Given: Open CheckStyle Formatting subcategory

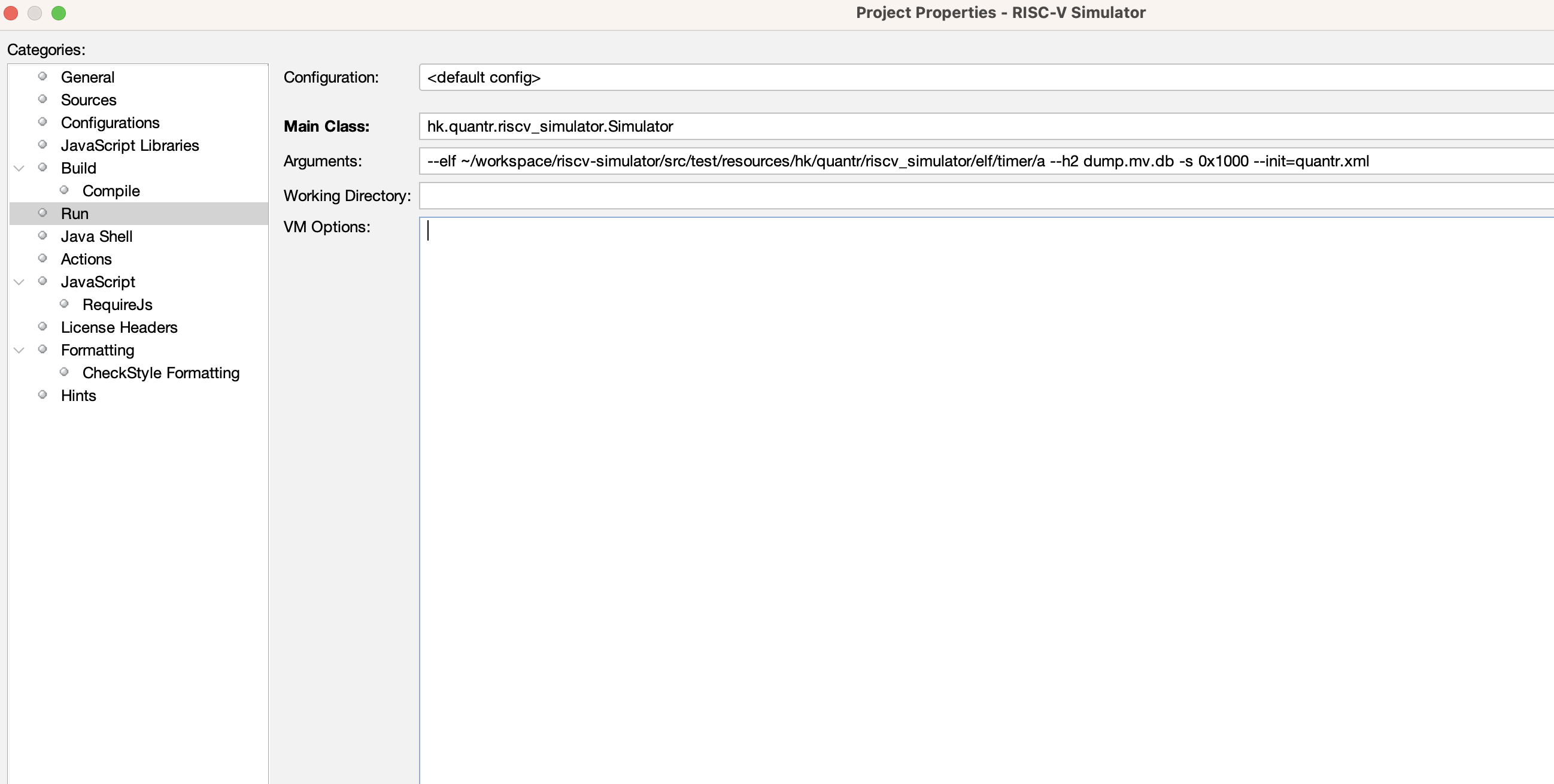Looking at the screenshot, I should pyautogui.click(x=161, y=373).
